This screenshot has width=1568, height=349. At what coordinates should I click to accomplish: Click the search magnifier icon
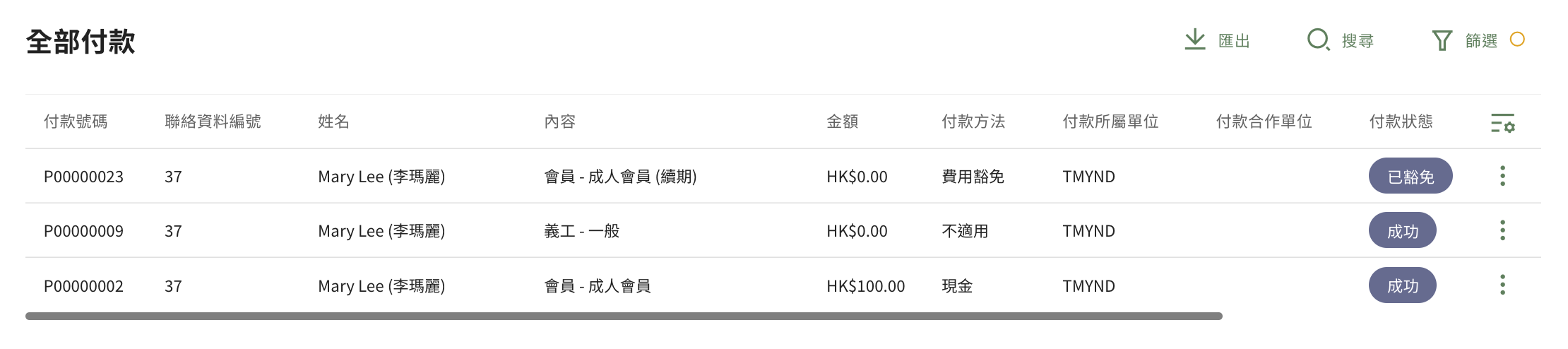pyautogui.click(x=1318, y=40)
